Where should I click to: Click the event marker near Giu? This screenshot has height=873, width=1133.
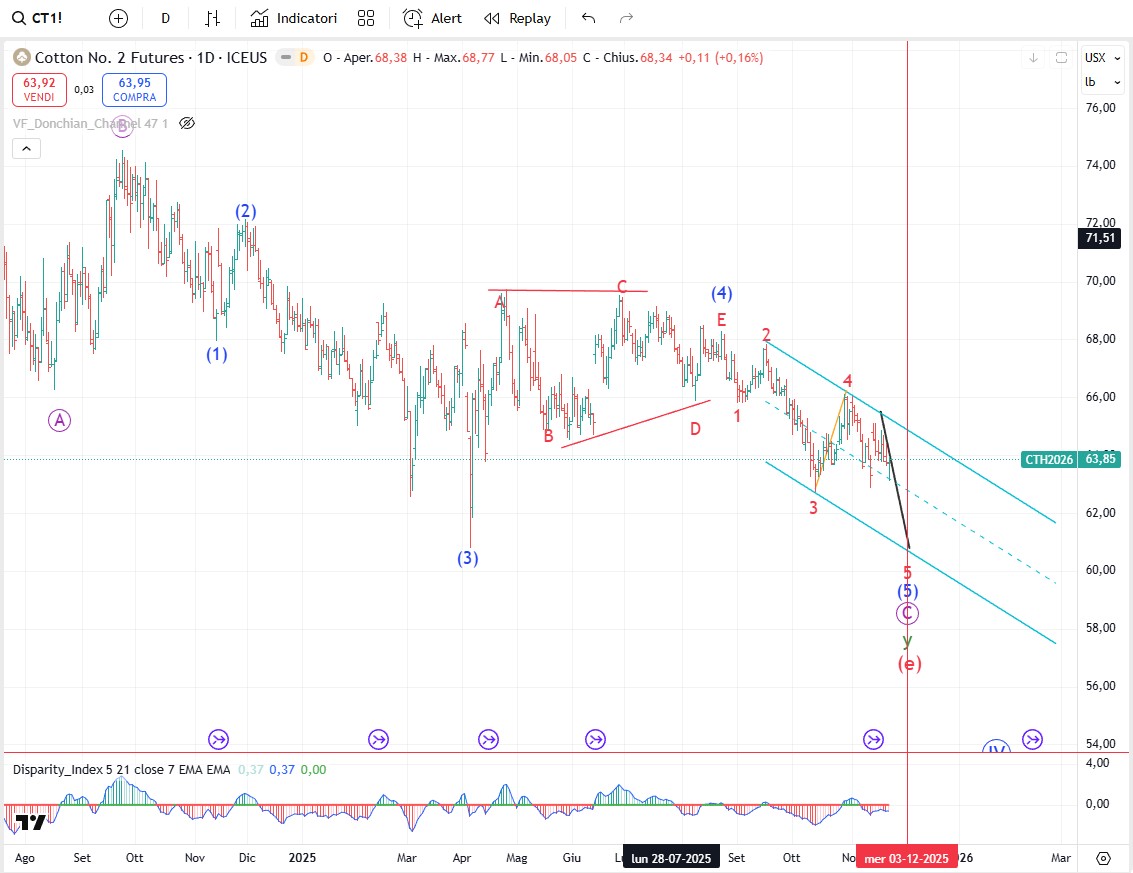(x=595, y=739)
